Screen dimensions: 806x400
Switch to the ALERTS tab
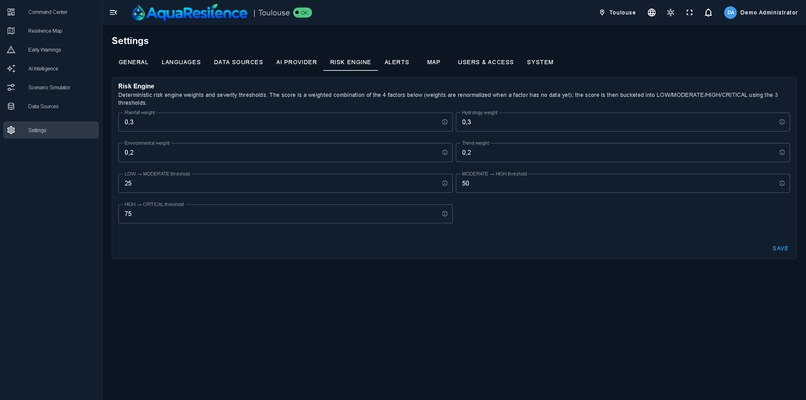point(397,62)
